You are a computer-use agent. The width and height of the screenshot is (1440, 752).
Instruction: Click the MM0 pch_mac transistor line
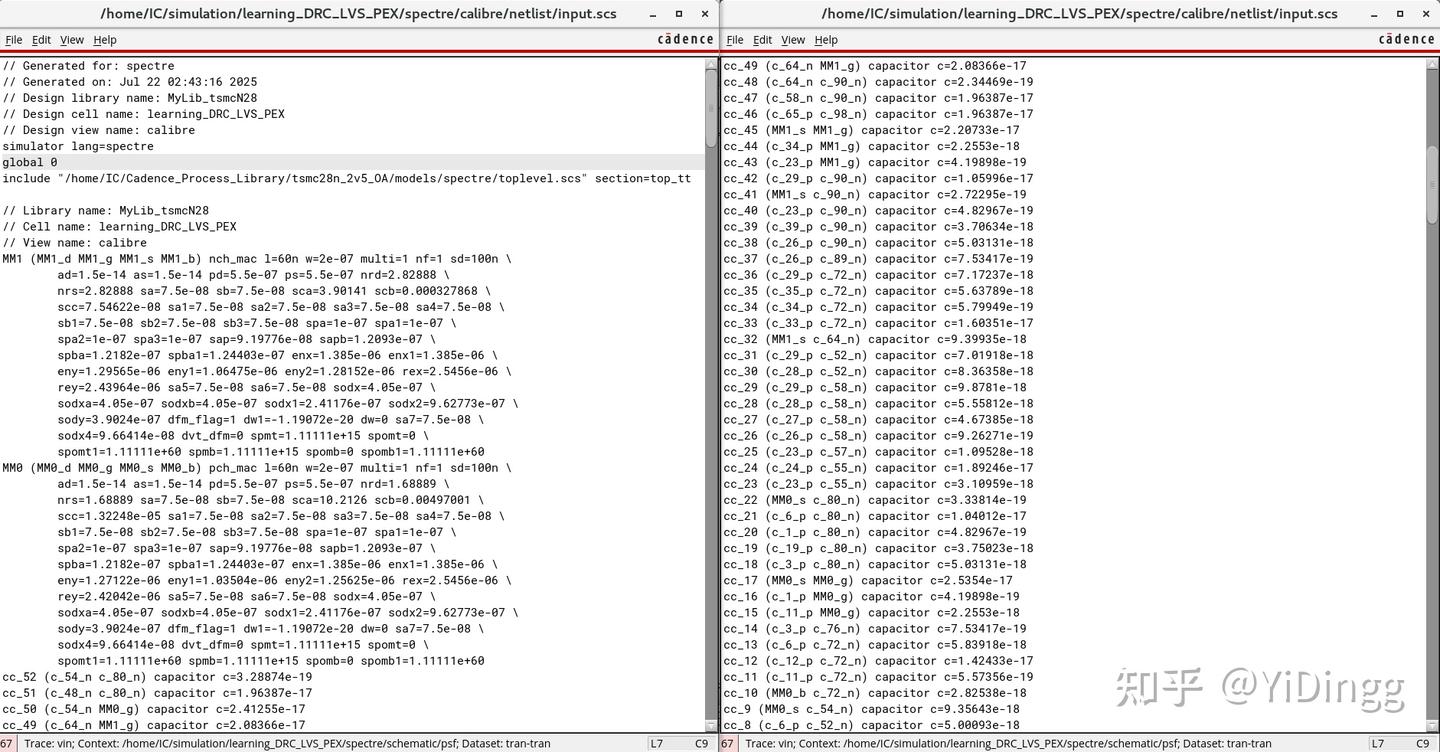(257, 468)
